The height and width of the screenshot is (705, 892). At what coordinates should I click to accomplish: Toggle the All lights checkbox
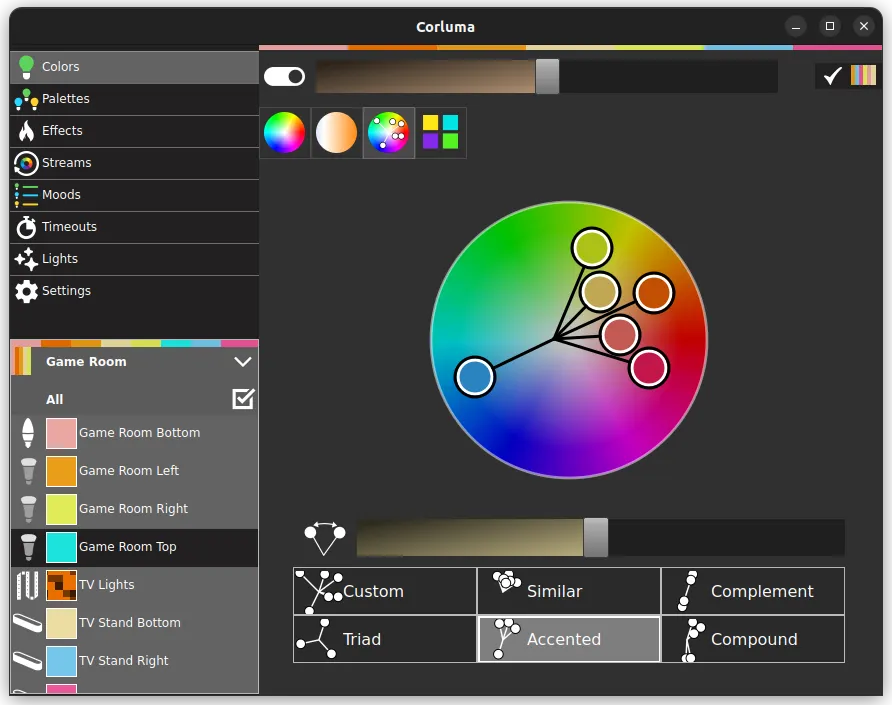pos(243,399)
